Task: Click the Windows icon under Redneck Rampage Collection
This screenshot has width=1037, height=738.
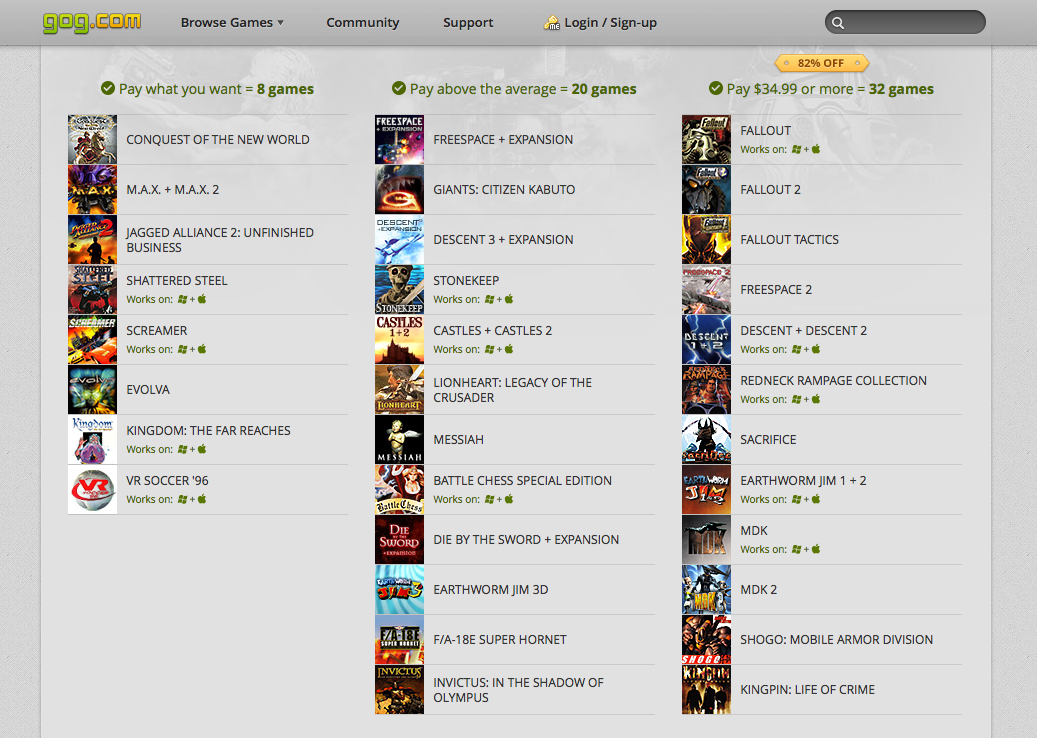Action: pos(796,399)
